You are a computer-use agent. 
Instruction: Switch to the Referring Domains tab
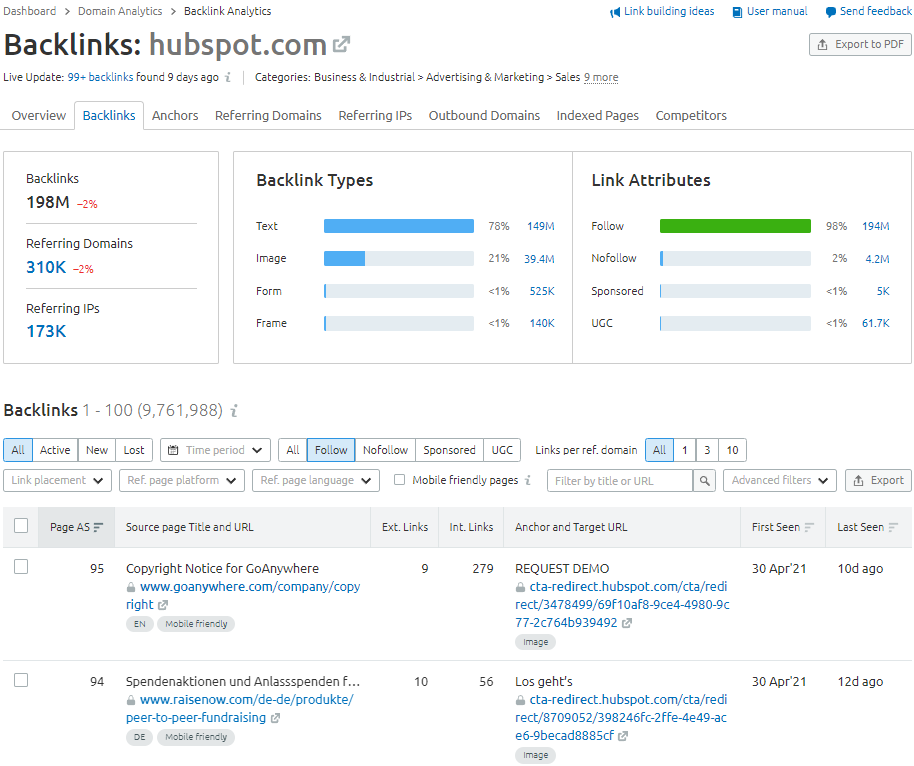pos(268,115)
